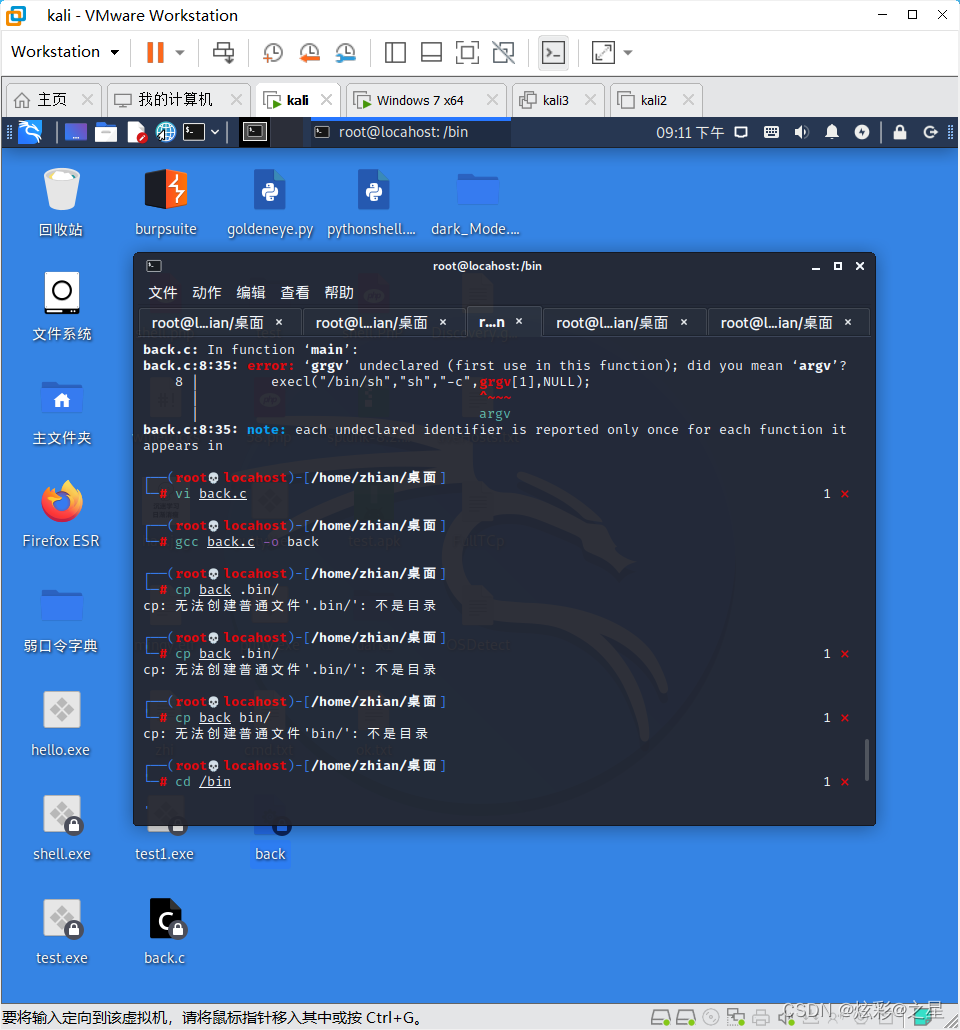Select the pythonshell desktop file
Image resolution: width=960 pixels, height=1030 pixels.
click(x=372, y=202)
